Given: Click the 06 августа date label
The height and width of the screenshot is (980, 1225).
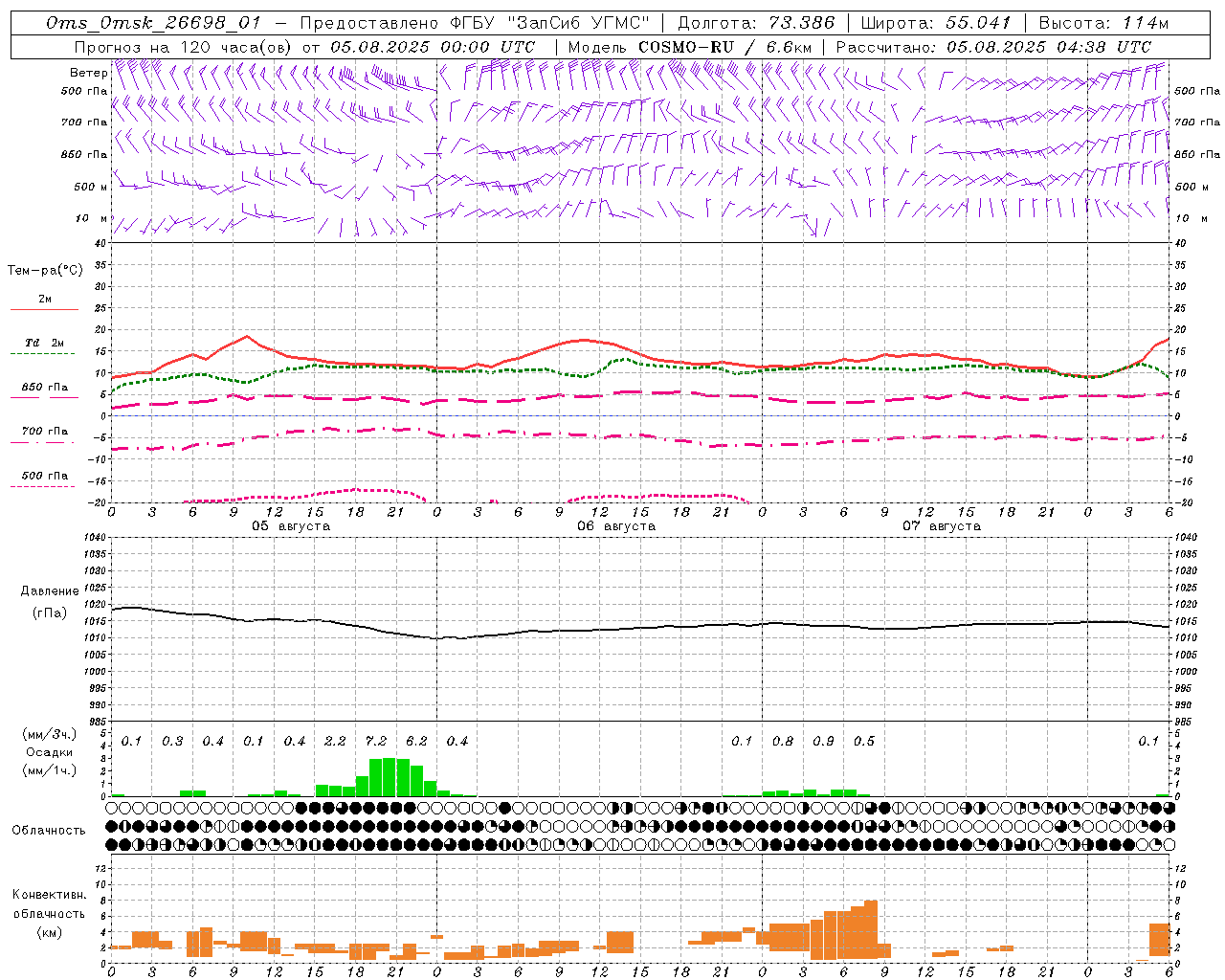Looking at the screenshot, I should point(616,526).
